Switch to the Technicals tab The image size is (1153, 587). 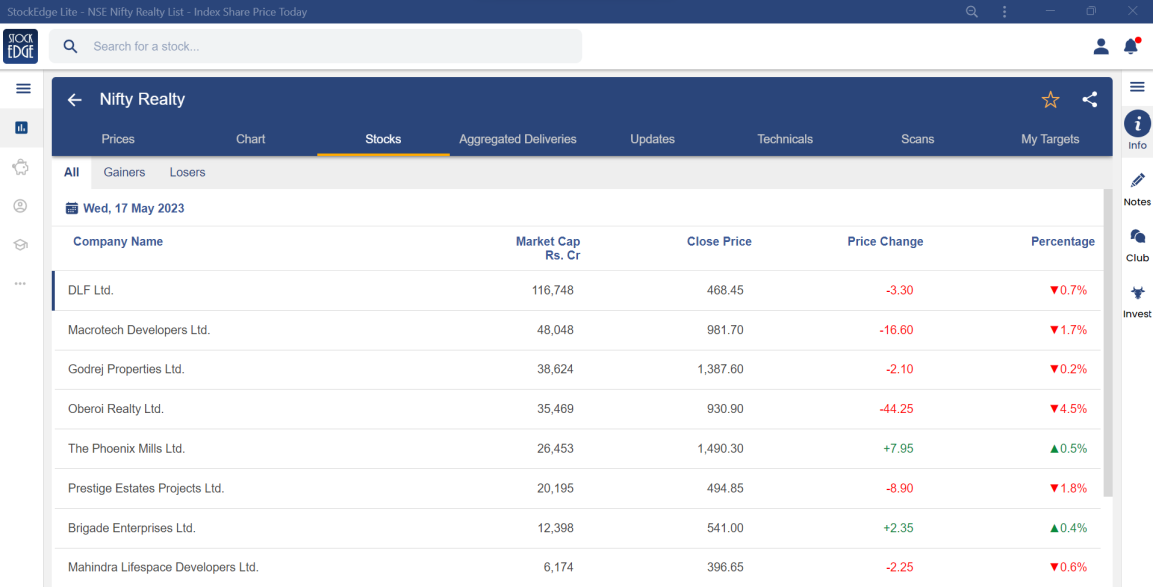[x=785, y=139]
